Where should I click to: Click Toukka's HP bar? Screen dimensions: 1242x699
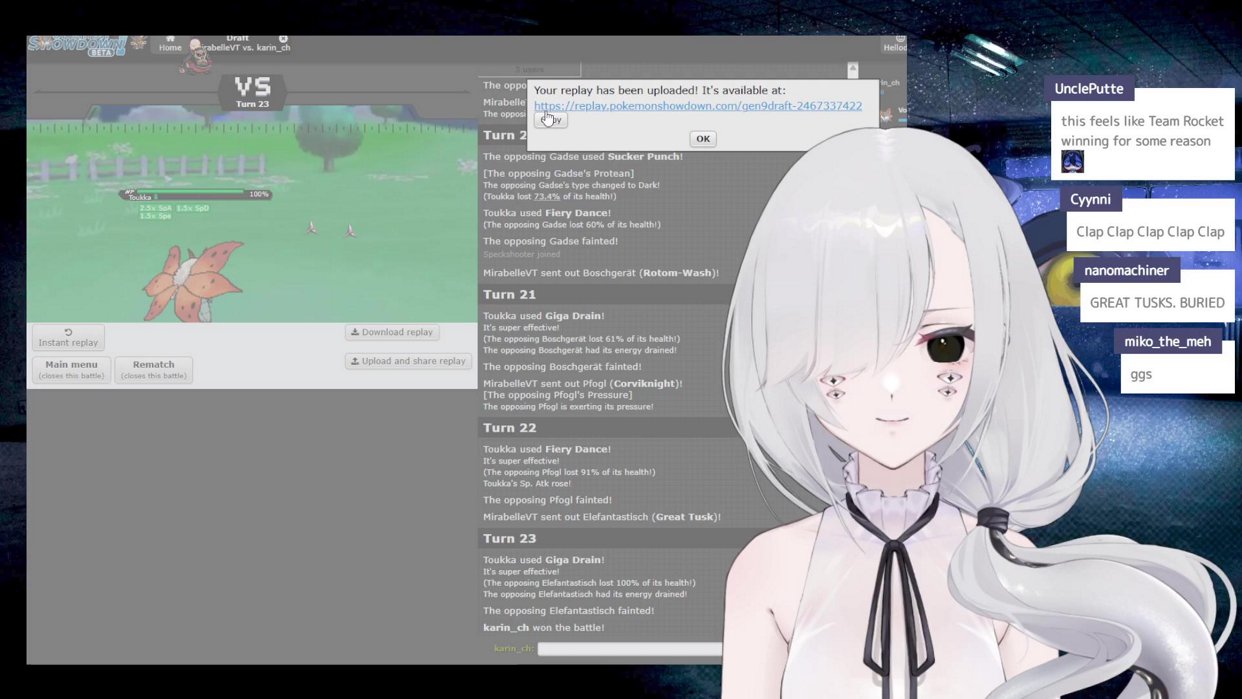pos(195,193)
